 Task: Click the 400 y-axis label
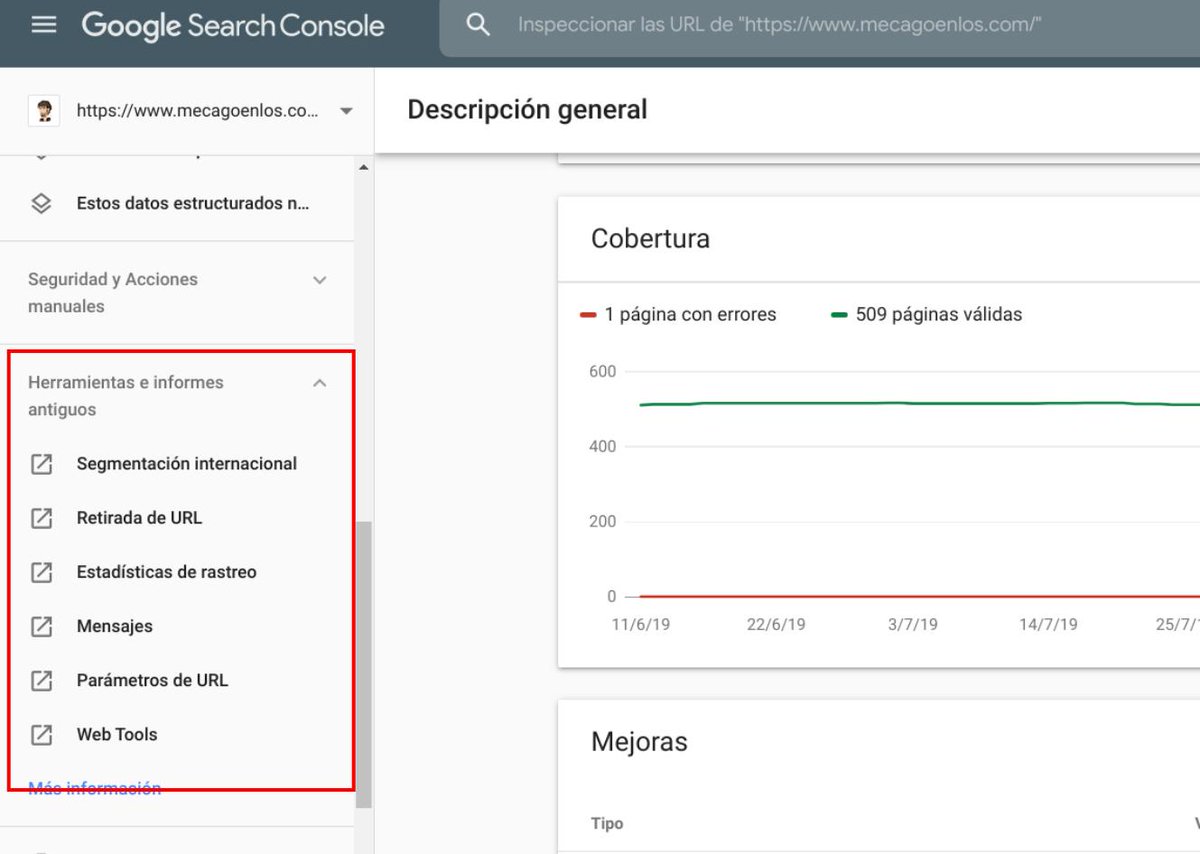coord(603,446)
